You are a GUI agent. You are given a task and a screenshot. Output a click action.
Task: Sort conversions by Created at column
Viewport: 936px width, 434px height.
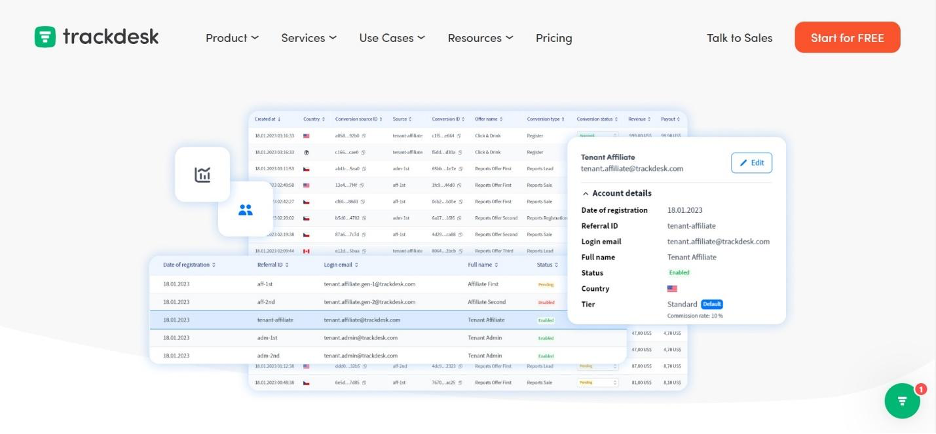click(x=267, y=119)
